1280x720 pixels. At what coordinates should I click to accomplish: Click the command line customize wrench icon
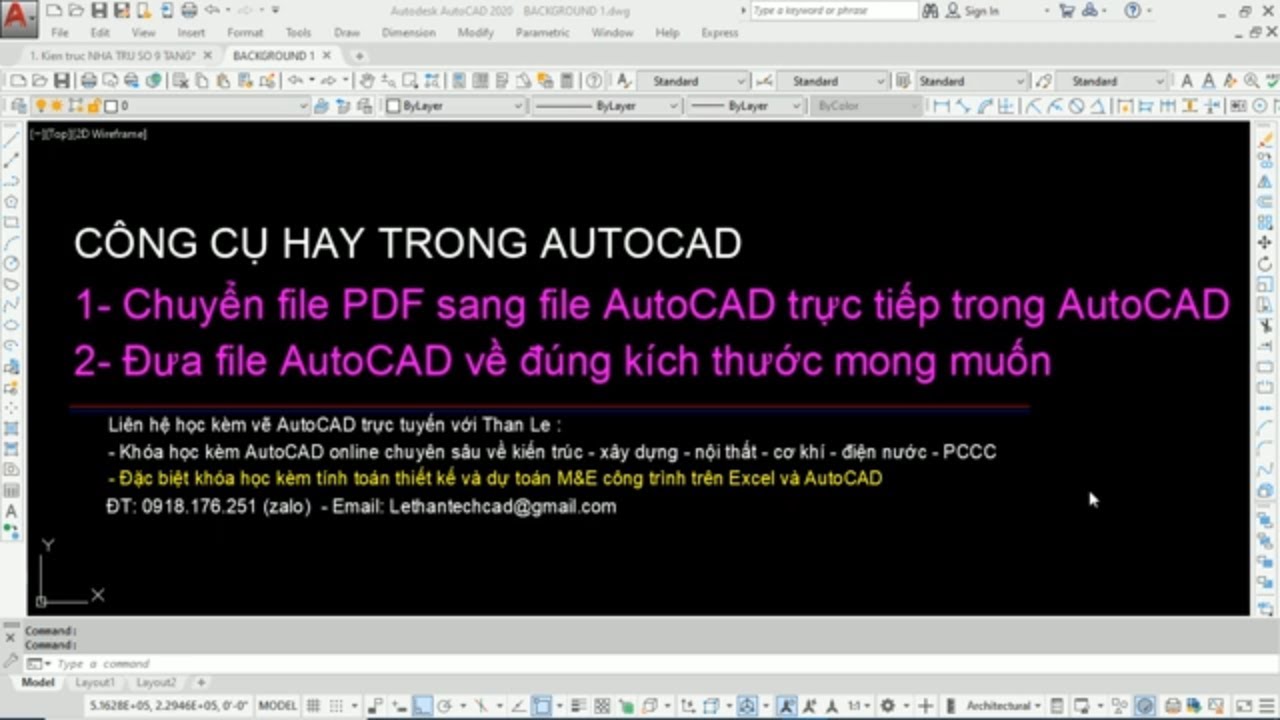tap(11, 662)
